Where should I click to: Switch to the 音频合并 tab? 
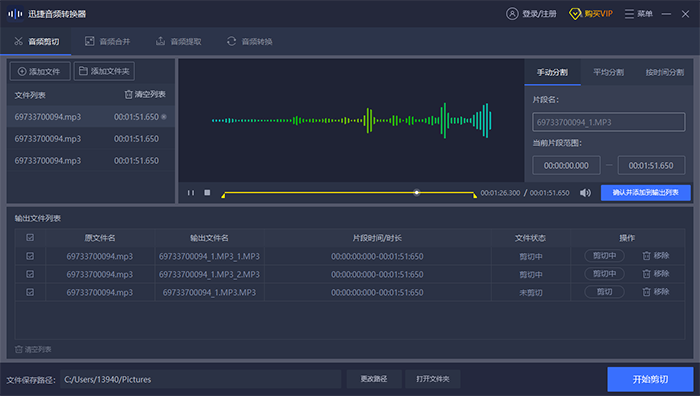point(108,42)
